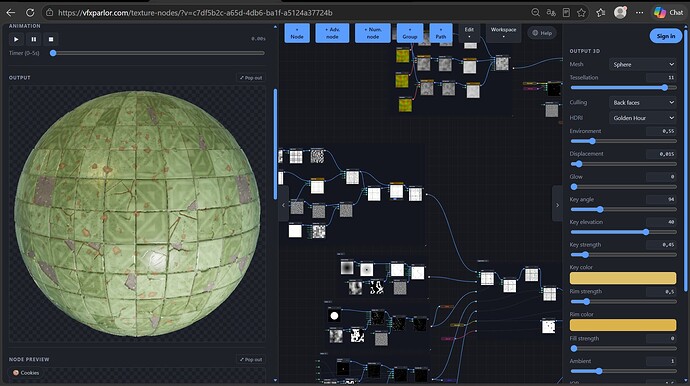Click the Environment value field 0,55
The image size is (690, 386).
(661, 131)
